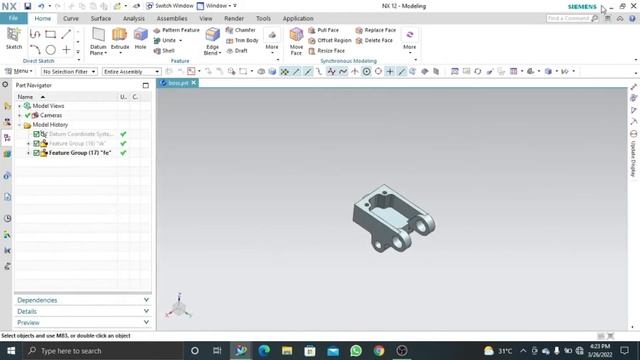Open the Assembly Navigator sidebar tab
The height and width of the screenshot is (360, 640).
coord(7,106)
